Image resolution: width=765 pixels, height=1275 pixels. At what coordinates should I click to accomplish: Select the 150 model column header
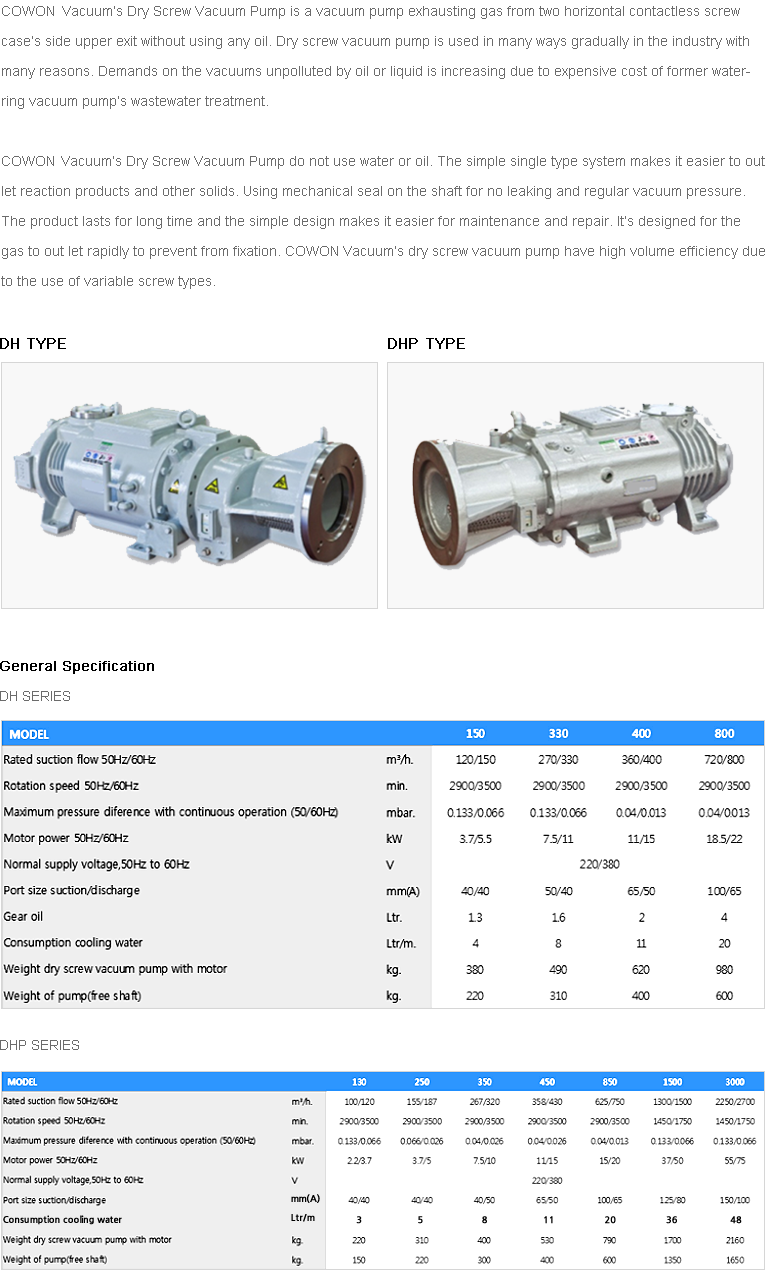click(476, 734)
